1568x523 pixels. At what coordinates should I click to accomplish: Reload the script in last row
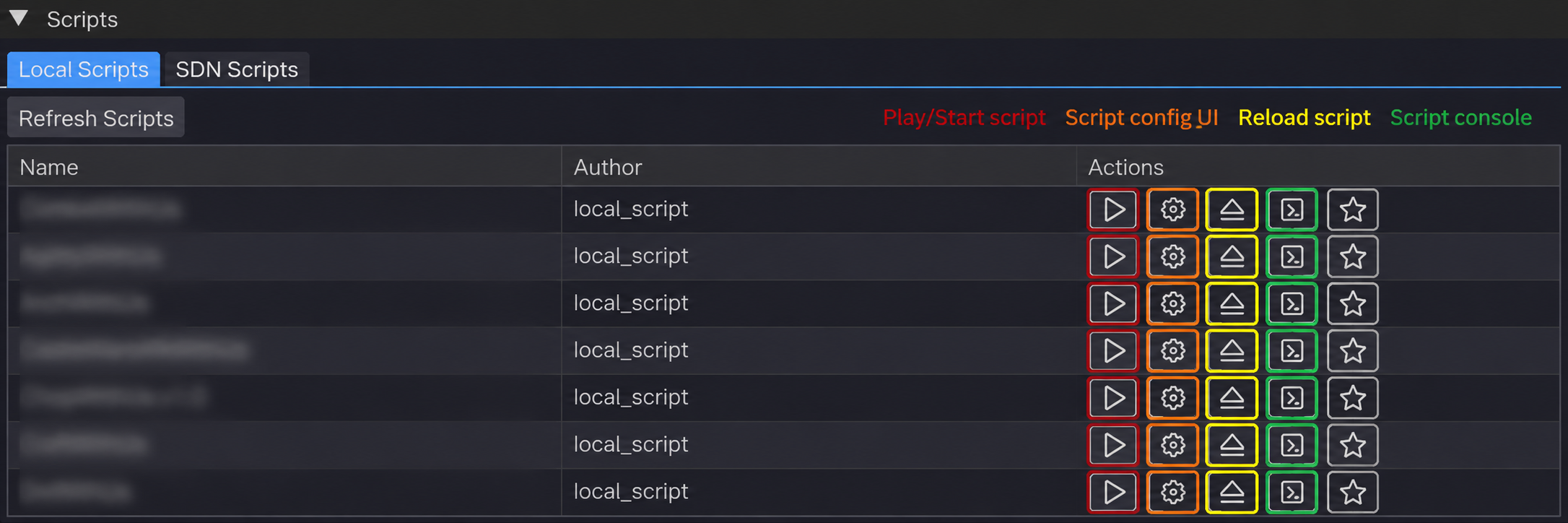1232,492
